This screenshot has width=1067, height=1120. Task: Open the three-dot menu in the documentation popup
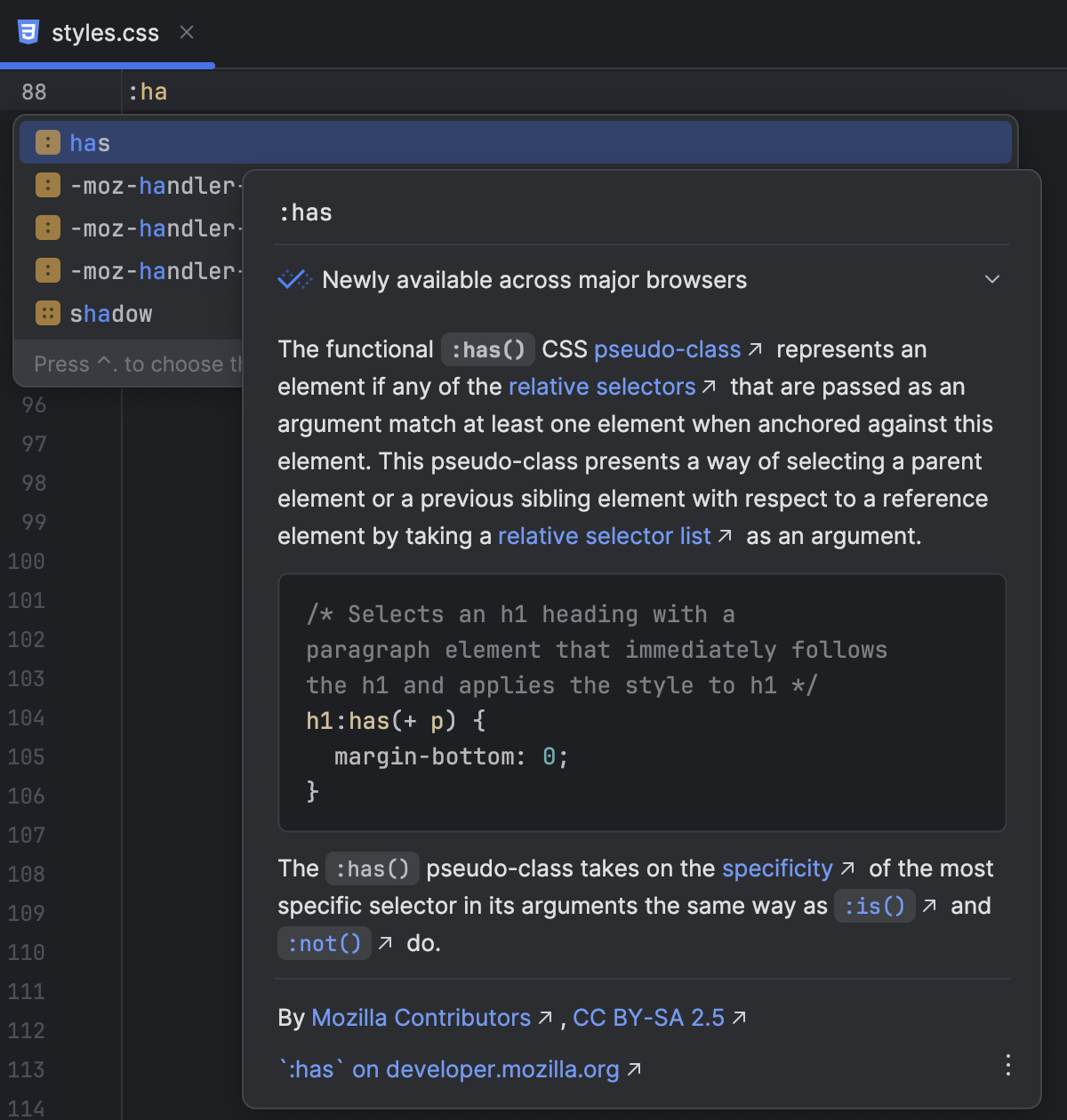1007,1065
